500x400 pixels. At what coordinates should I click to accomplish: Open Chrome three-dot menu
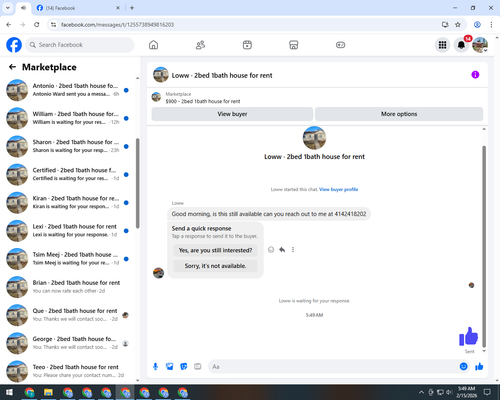tap(491, 25)
